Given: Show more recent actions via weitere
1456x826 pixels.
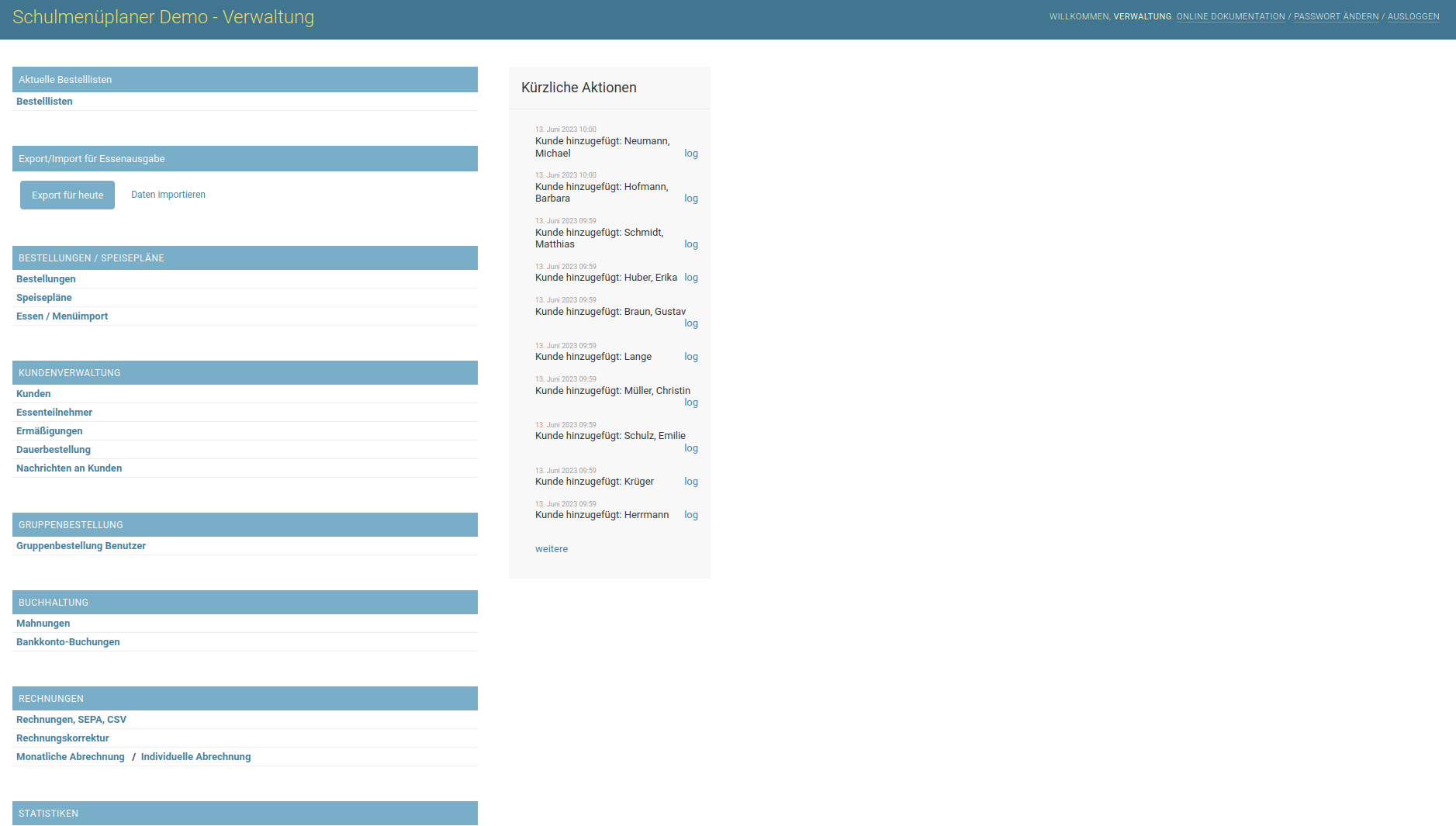Looking at the screenshot, I should tap(551, 549).
